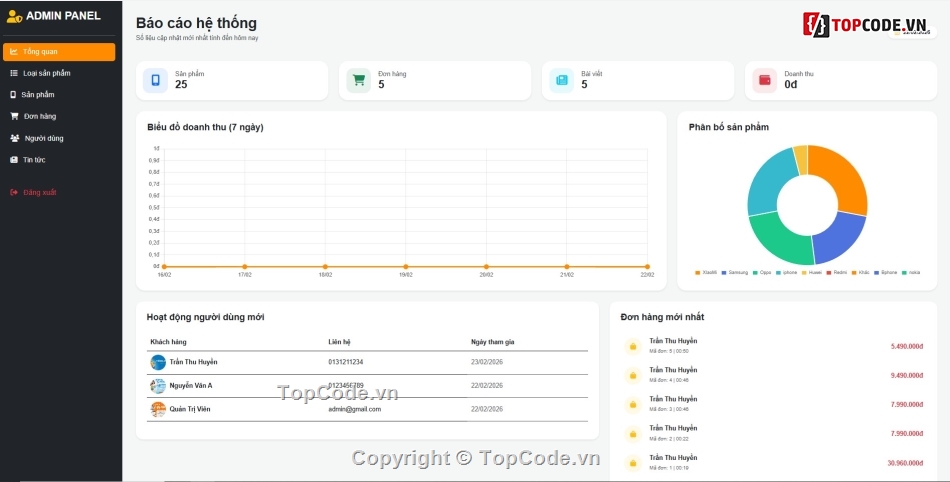This screenshot has width=950, height=482.
Task: Click Nguyễn Văn A's avatar in the user table
Action: point(158,385)
